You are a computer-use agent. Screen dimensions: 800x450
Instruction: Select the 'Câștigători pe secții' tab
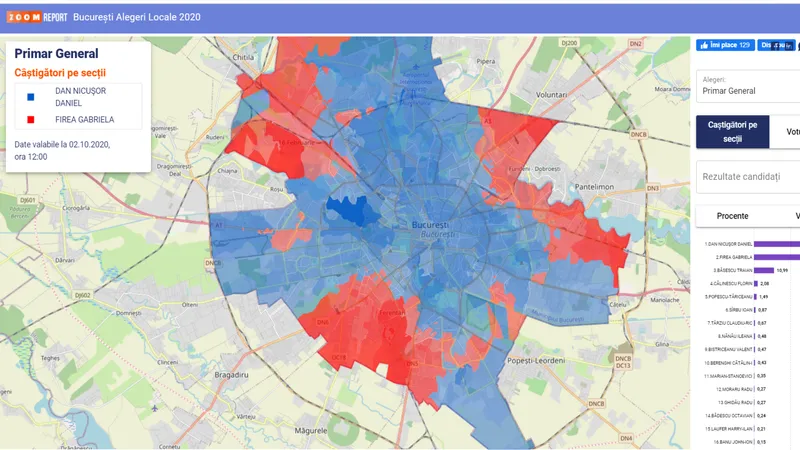[x=732, y=132]
